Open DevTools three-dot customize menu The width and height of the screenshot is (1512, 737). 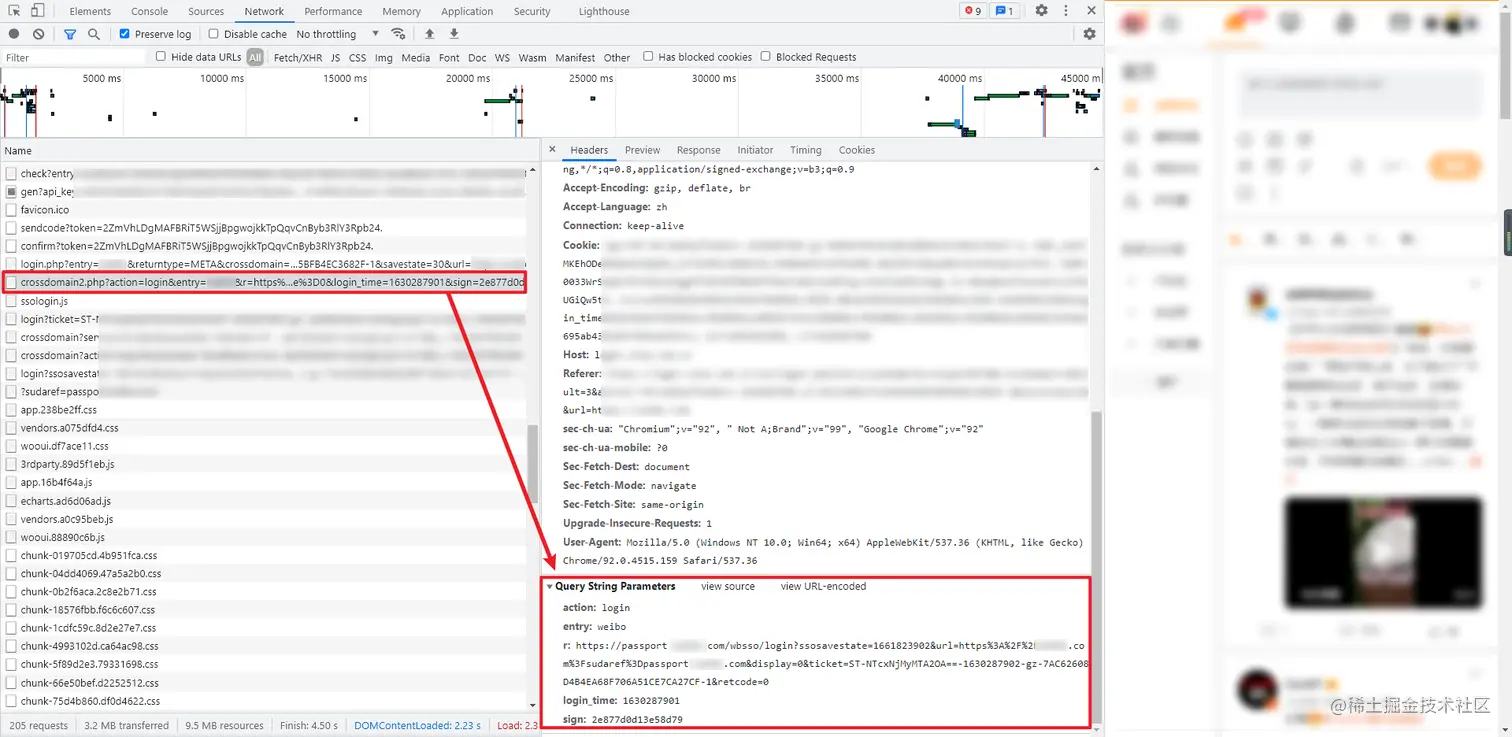tap(1065, 11)
